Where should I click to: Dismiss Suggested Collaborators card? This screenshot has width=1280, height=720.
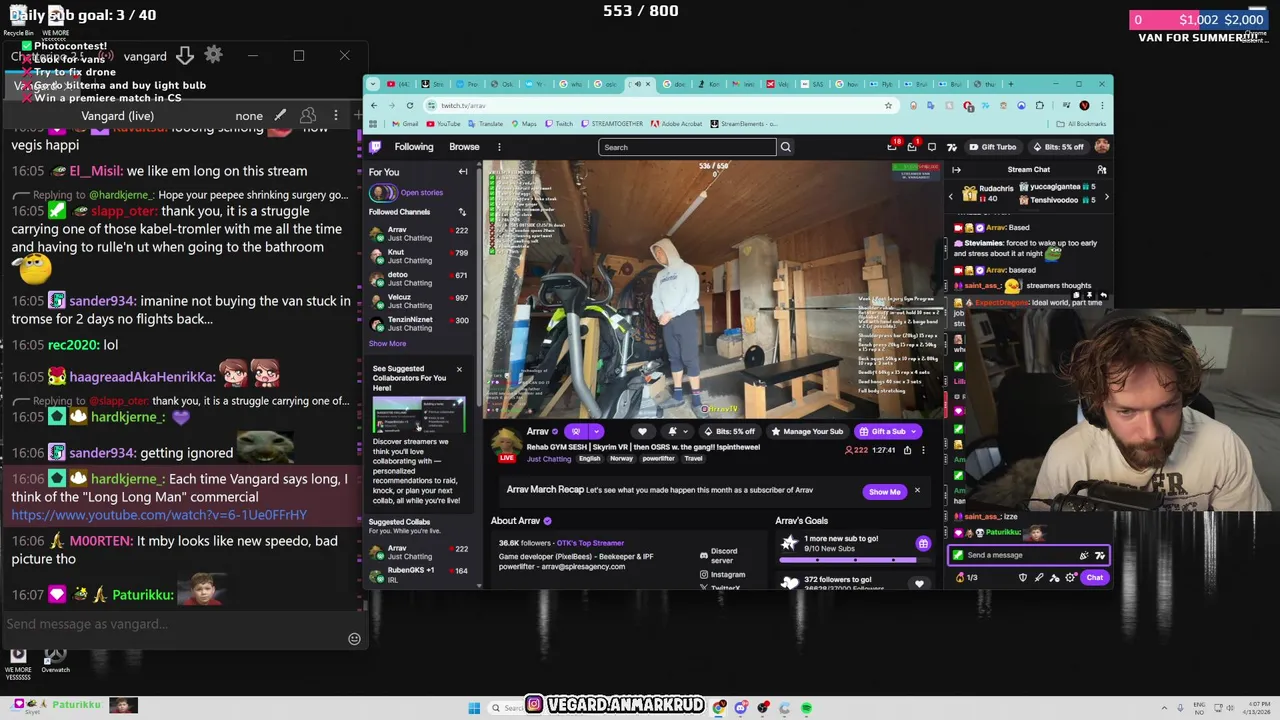point(459,370)
